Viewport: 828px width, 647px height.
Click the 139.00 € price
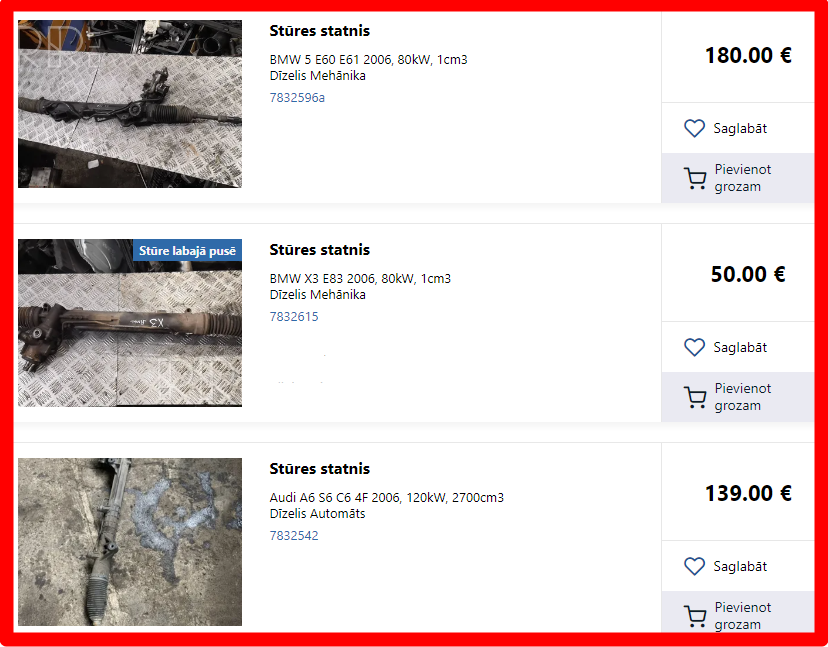pos(748,493)
